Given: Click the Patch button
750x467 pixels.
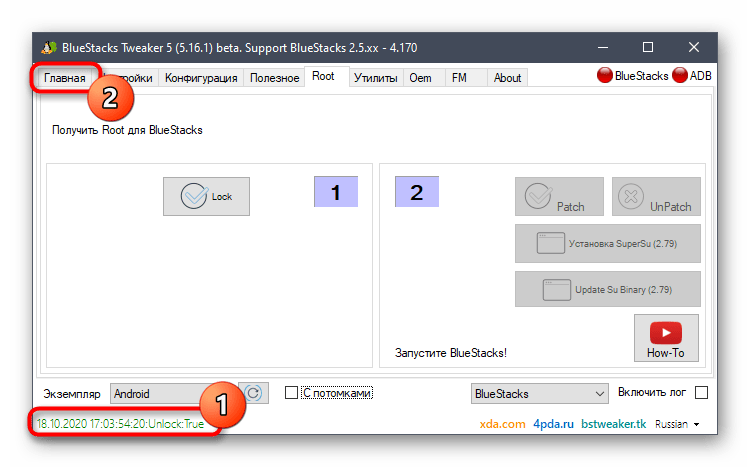Looking at the screenshot, I should pos(559,197).
